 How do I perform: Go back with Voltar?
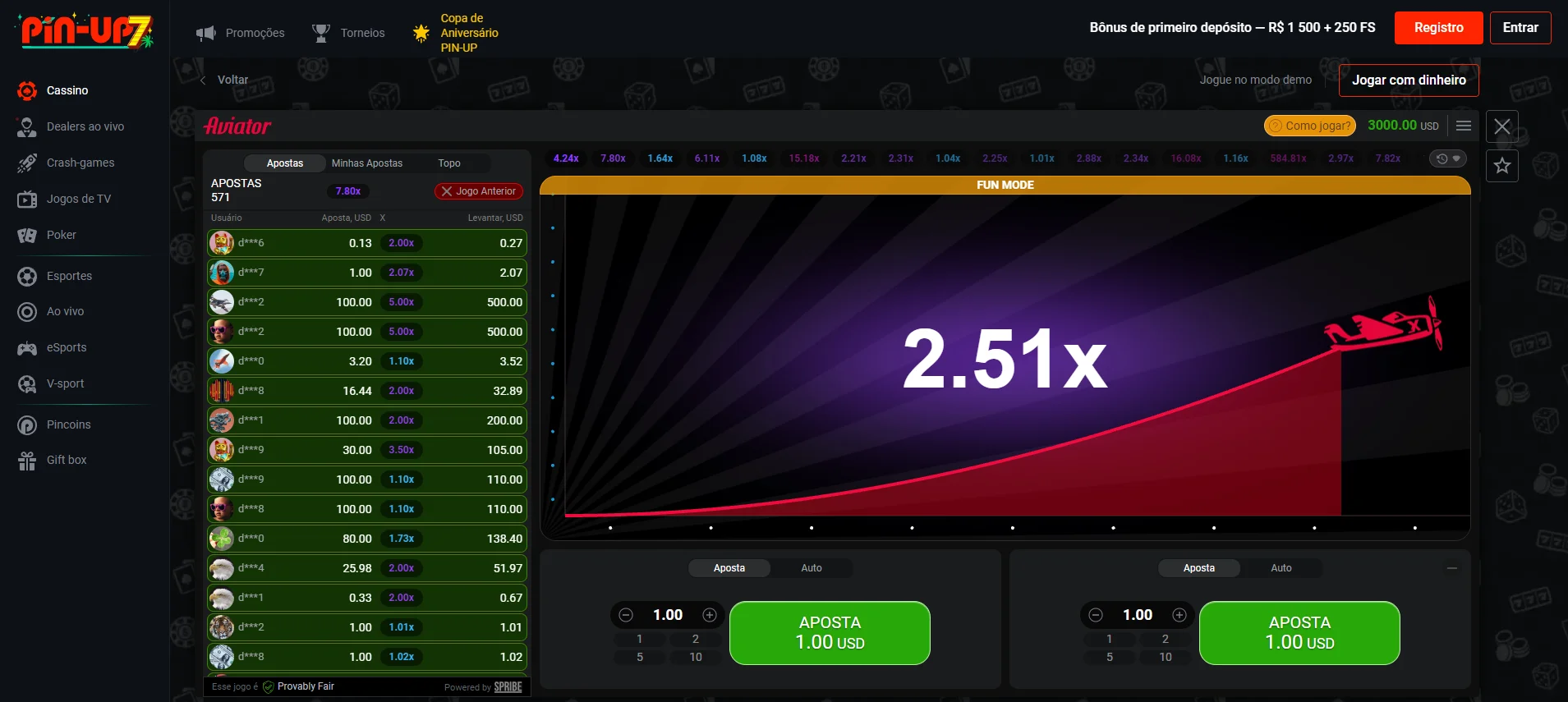click(224, 80)
